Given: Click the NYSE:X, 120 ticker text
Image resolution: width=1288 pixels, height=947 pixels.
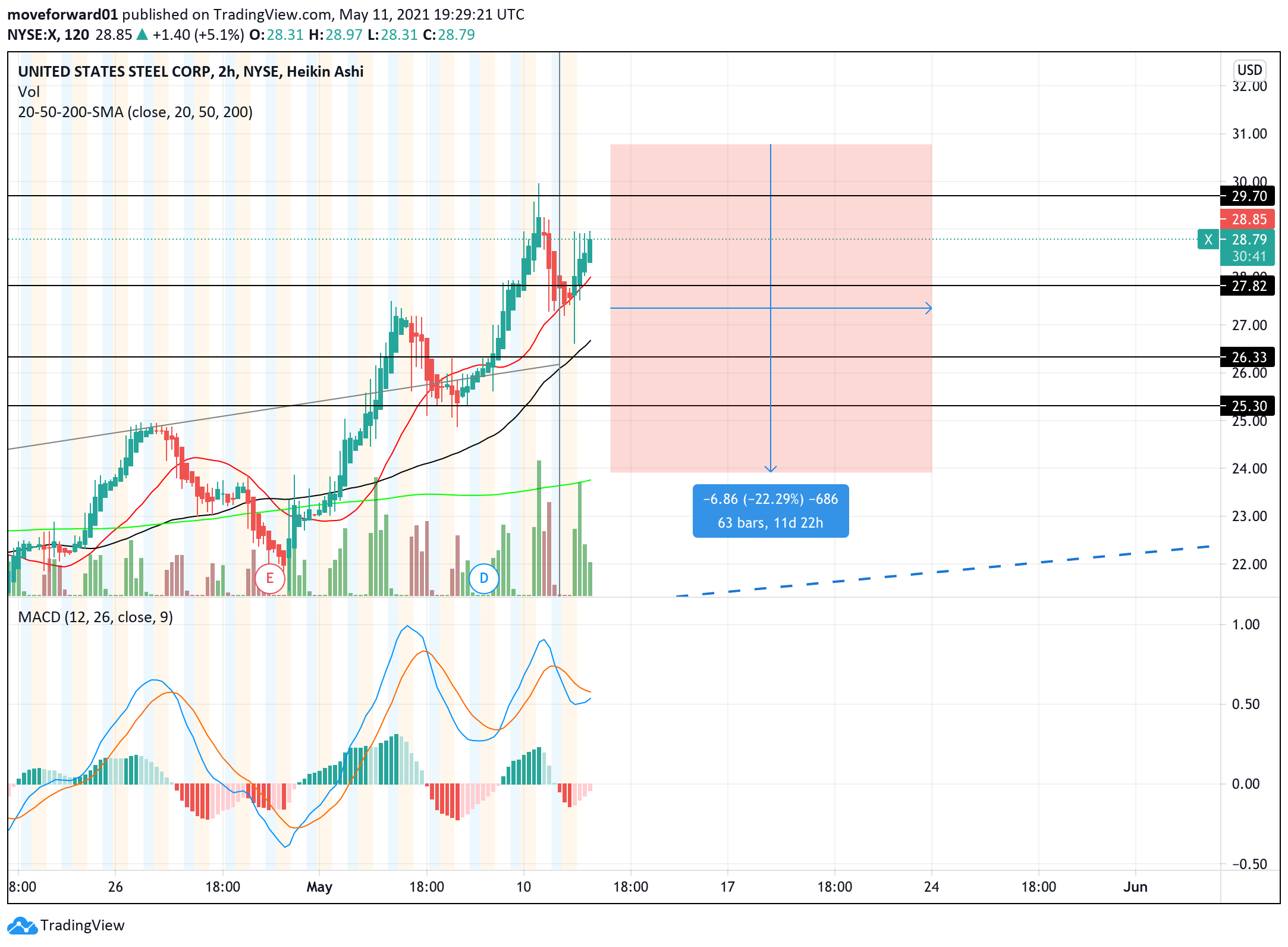Looking at the screenshot, I should pyautogui.click(x=48, y=35).
